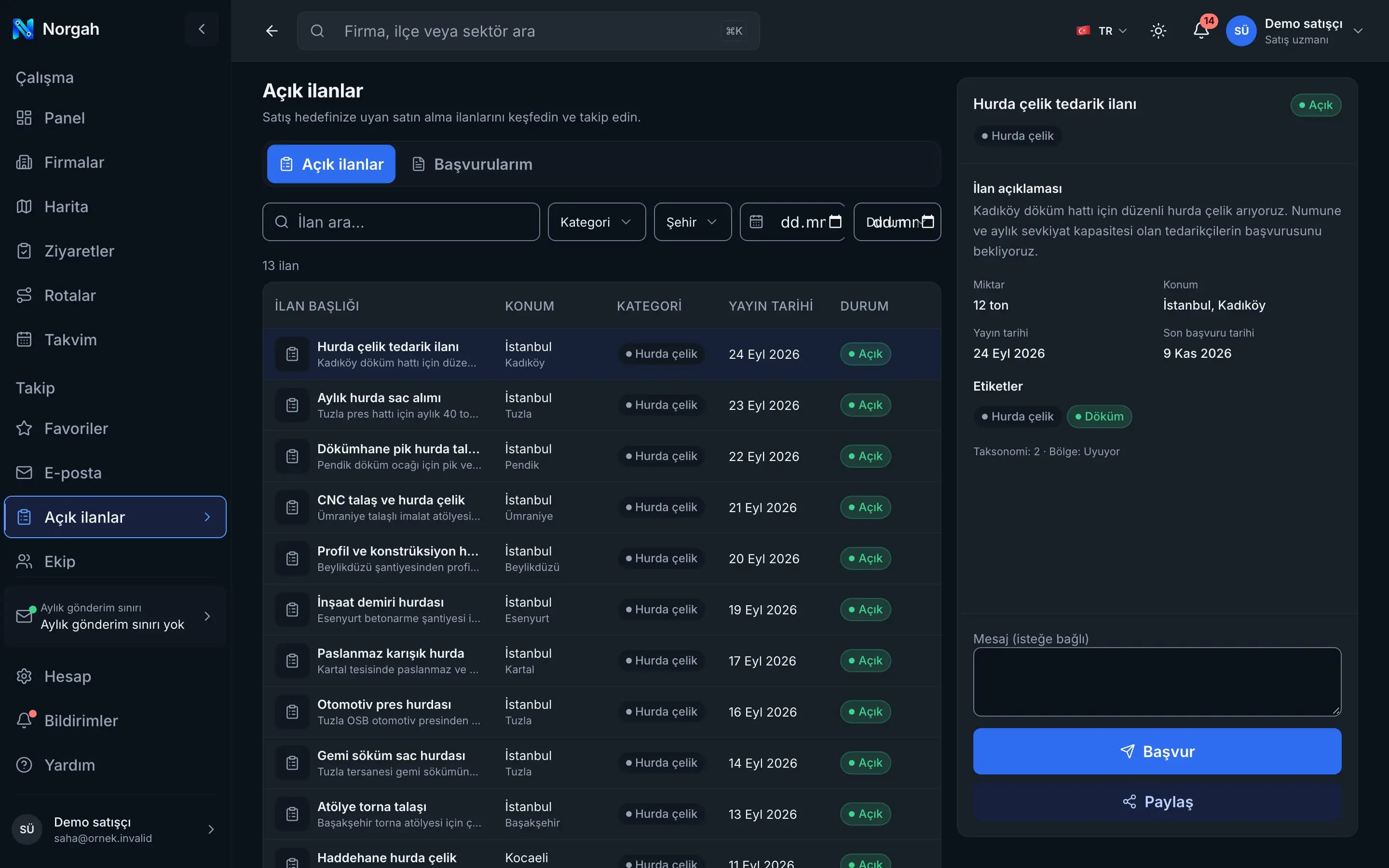Open the notifications bell with badge 14

[1201, 31]
